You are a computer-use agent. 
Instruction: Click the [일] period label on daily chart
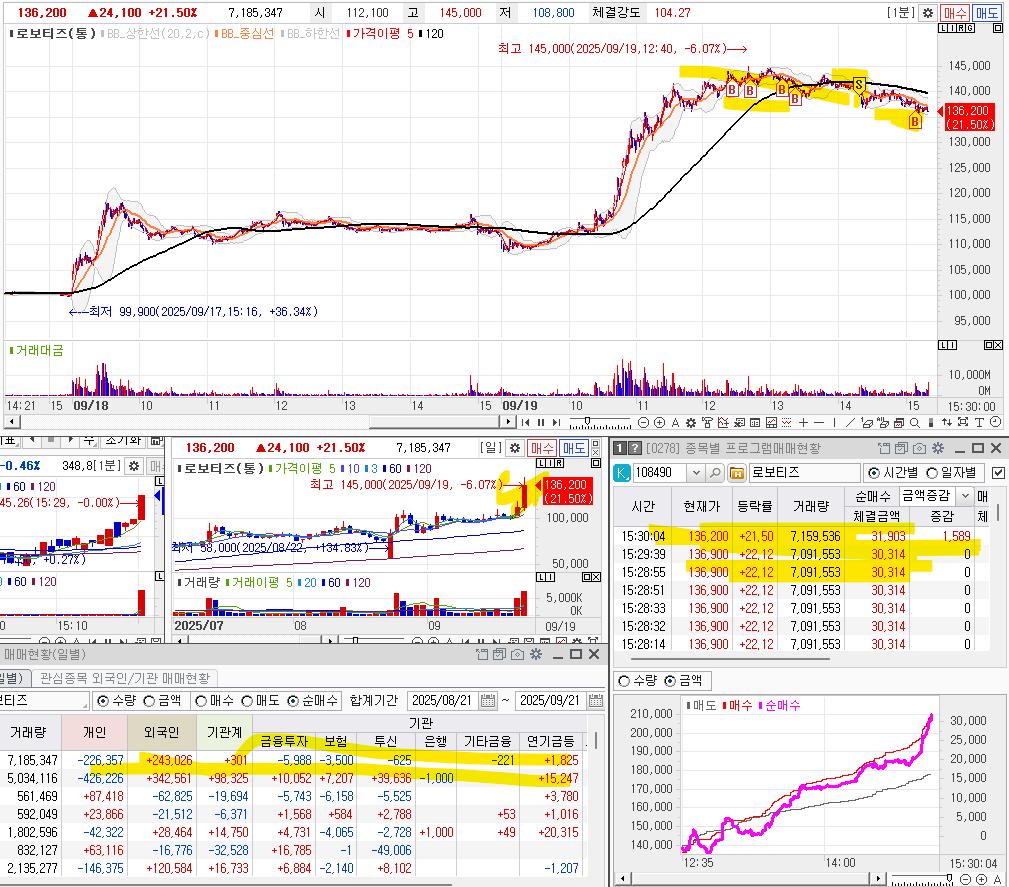[491, 447]
